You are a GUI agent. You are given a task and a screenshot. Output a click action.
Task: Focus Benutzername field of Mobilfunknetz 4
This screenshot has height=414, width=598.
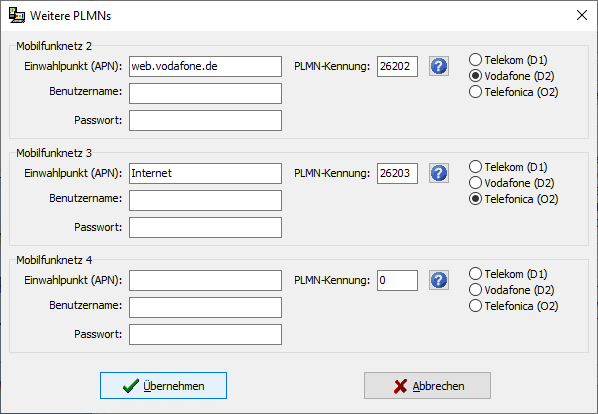(205, 308)
